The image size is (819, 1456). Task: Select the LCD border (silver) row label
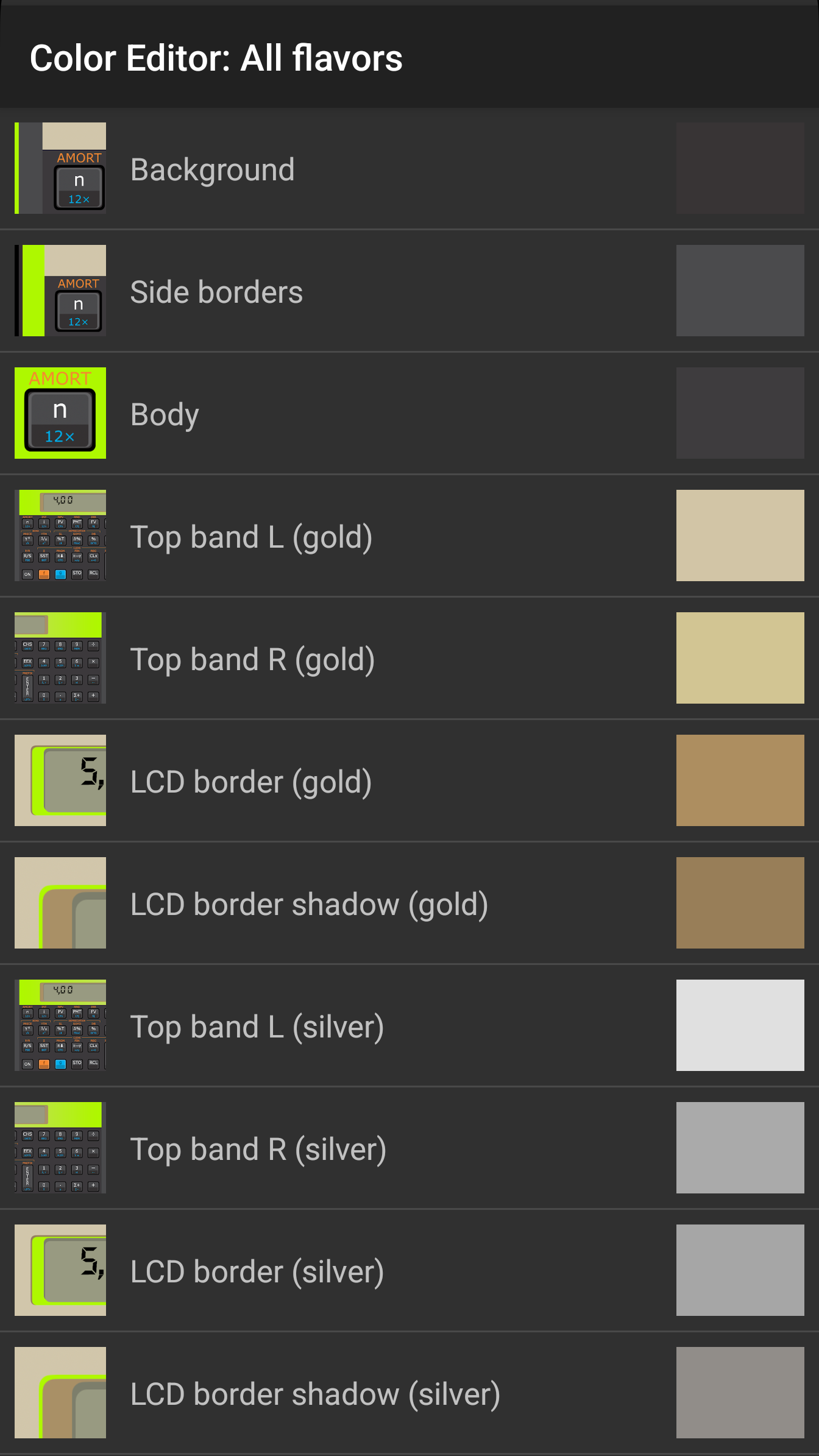tap(257, 1273)
